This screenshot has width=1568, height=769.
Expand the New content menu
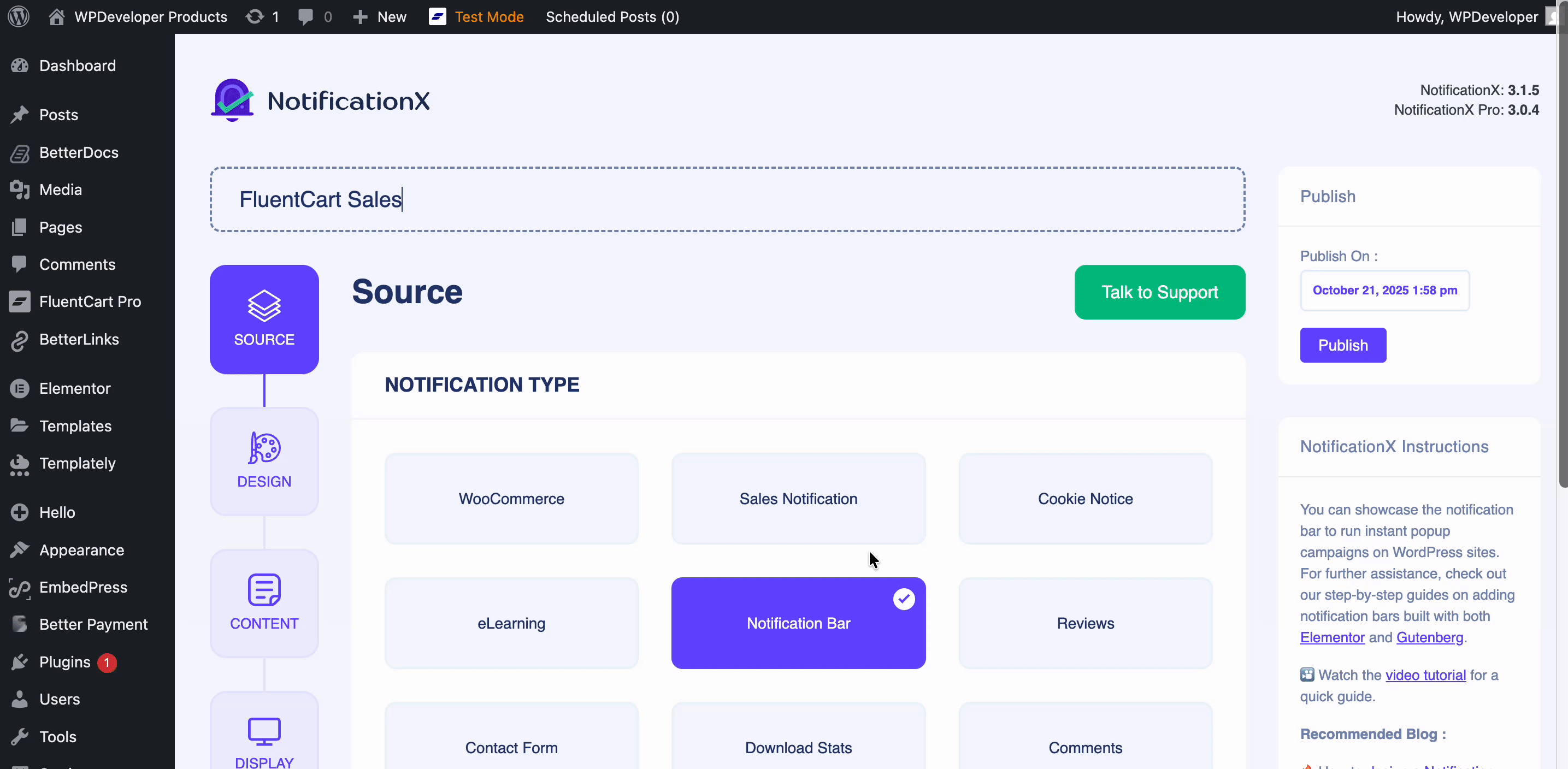coord(380,16)
